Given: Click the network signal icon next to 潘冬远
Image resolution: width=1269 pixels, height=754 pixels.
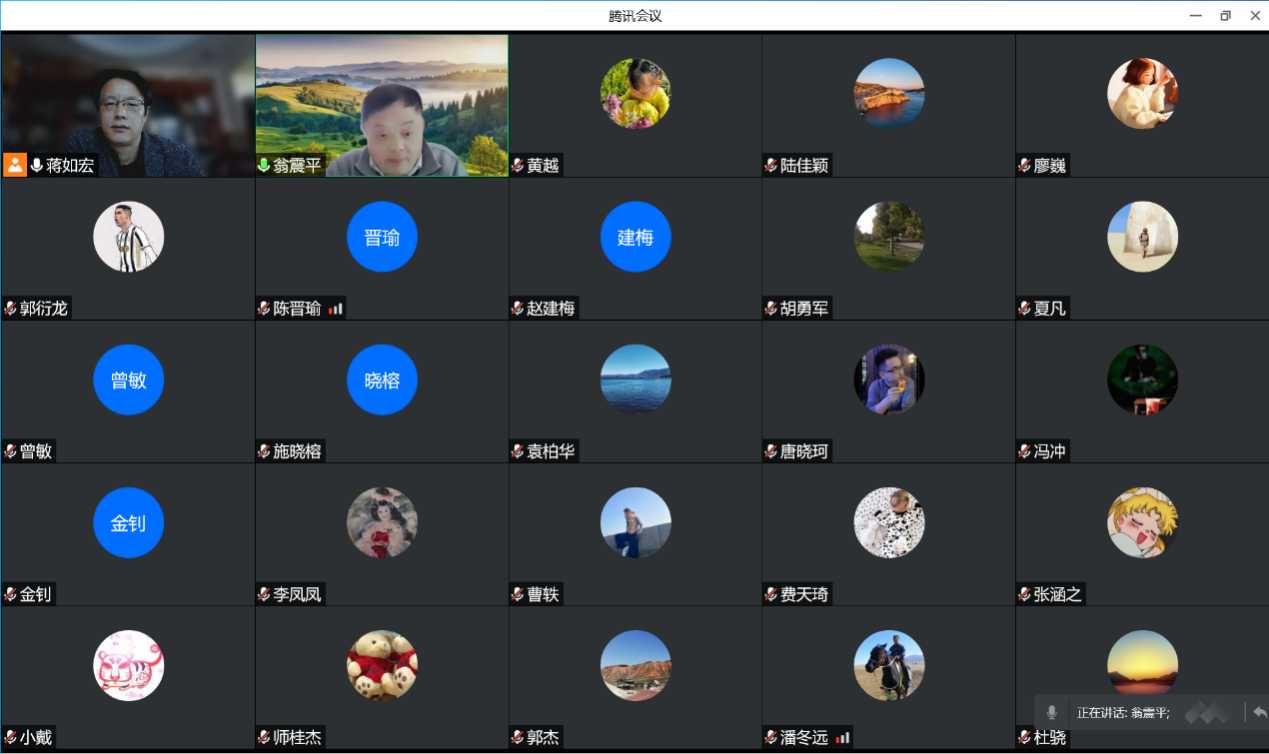Looking at the screenshot, I should [843, 738].
